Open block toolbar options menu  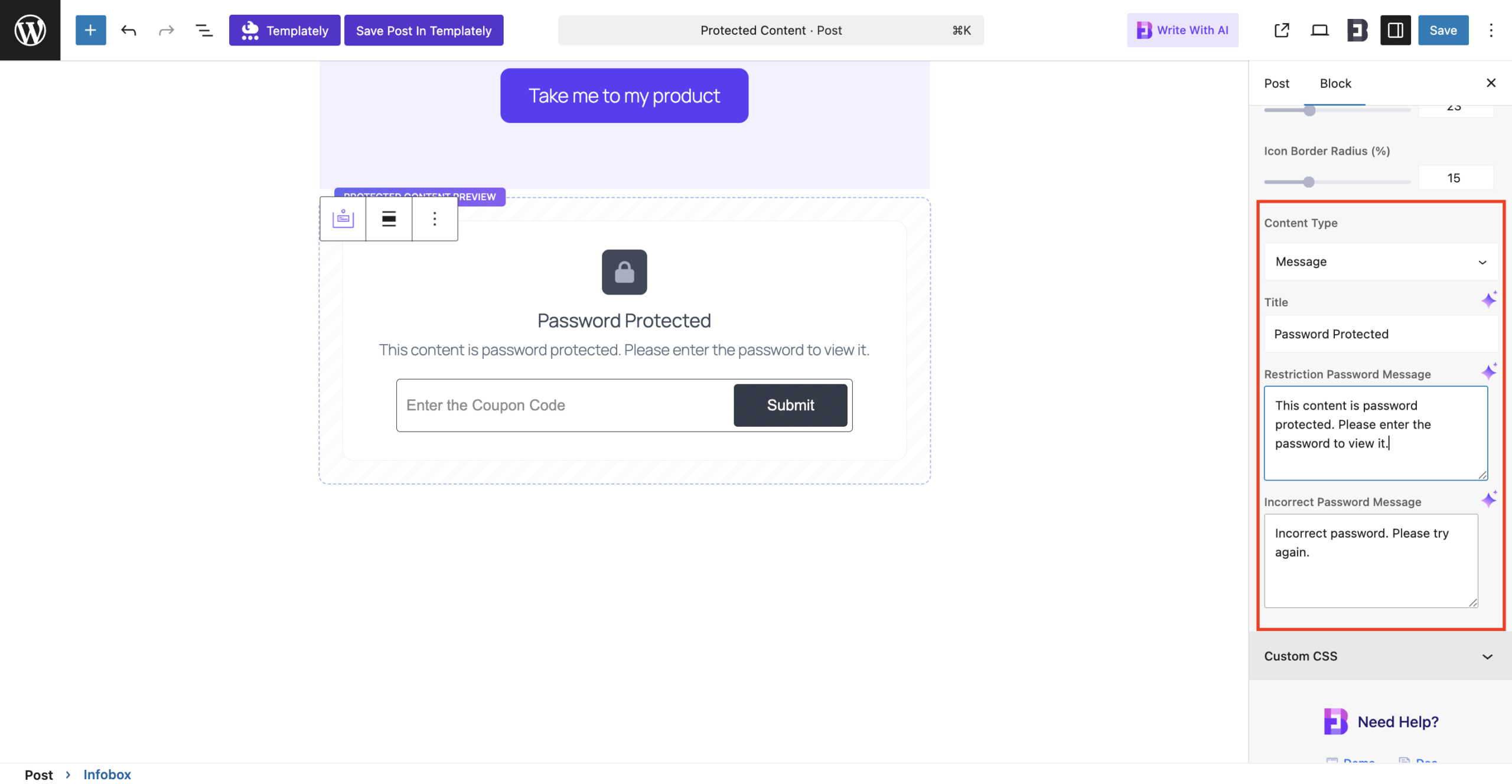point(435,219)
